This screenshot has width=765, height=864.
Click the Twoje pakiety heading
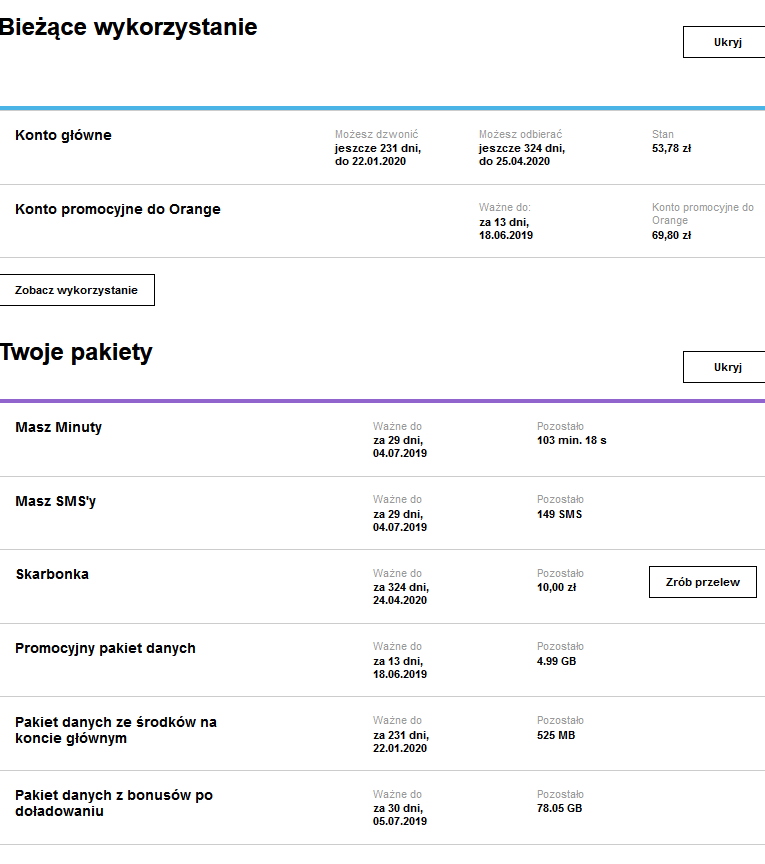(x=76, y=352)
